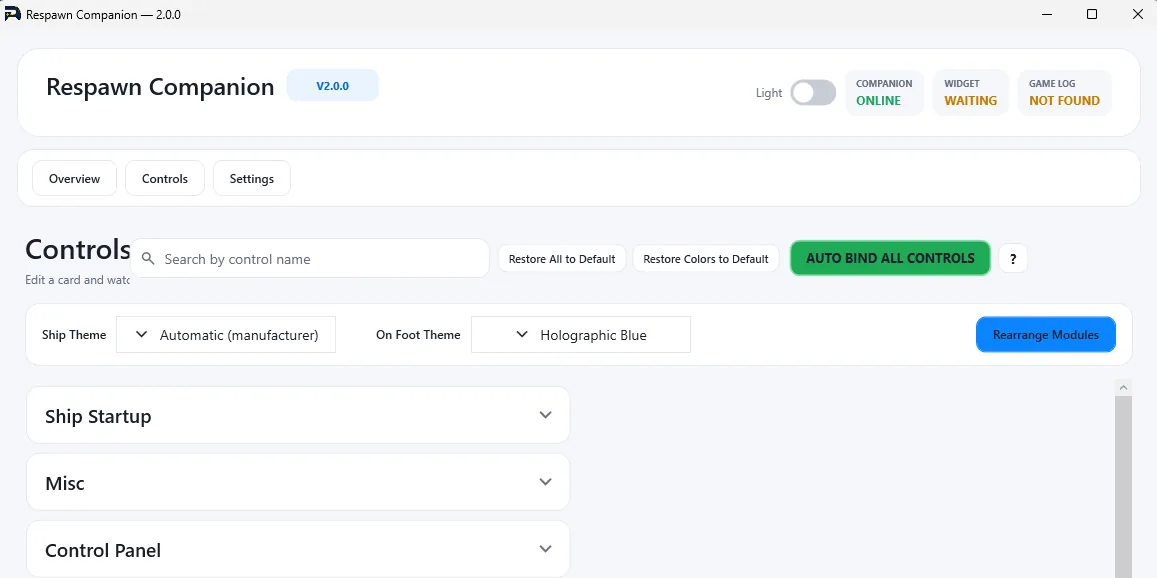
Task: Open the question mark help button
Action: click(1013, 259)
